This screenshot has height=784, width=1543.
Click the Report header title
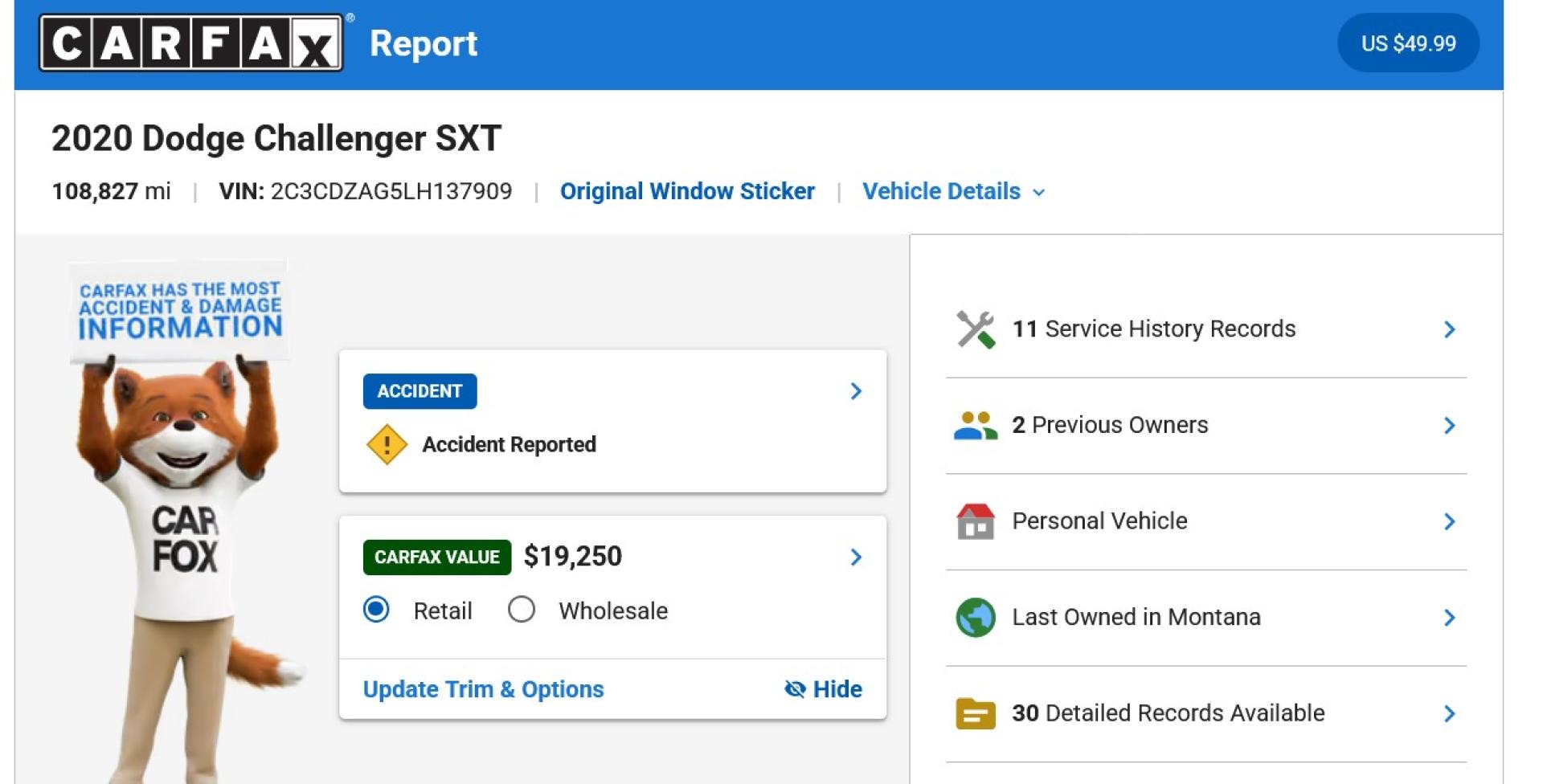coord(424,43)
